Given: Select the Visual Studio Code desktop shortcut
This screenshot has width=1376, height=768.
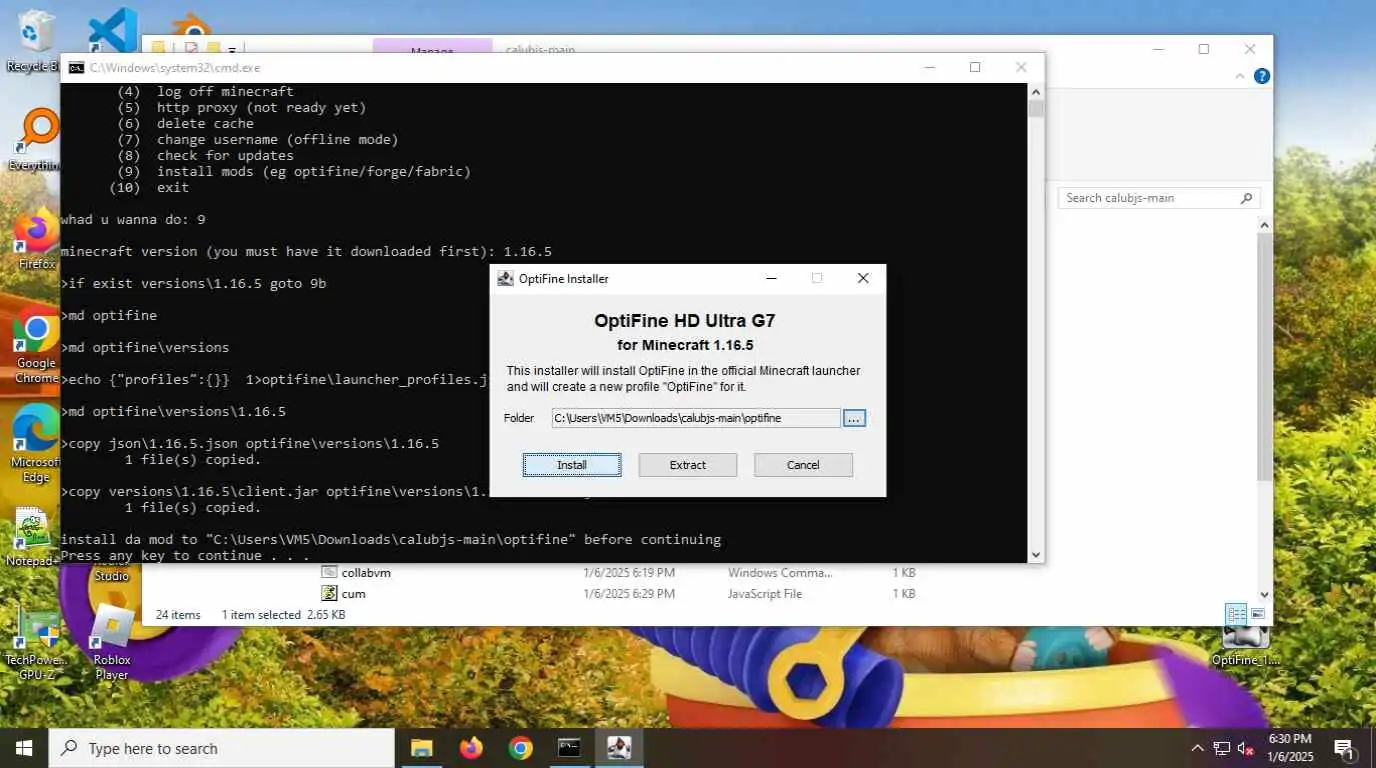Looking at the screenshot, I should tap(112, 32).
